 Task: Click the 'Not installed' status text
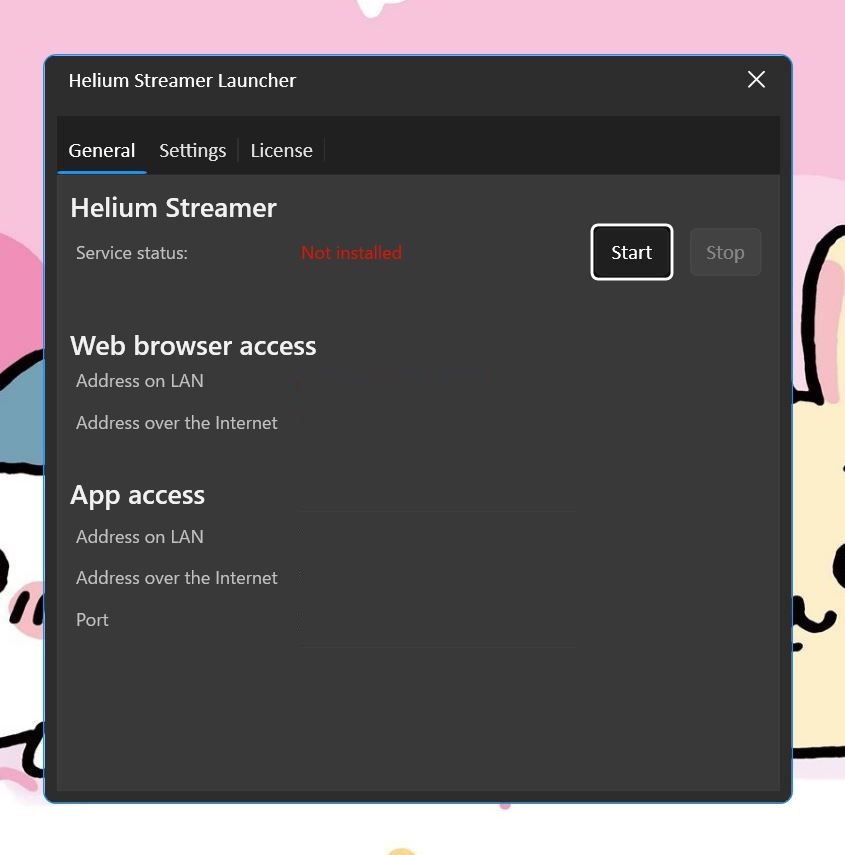[x=352, y=252]
